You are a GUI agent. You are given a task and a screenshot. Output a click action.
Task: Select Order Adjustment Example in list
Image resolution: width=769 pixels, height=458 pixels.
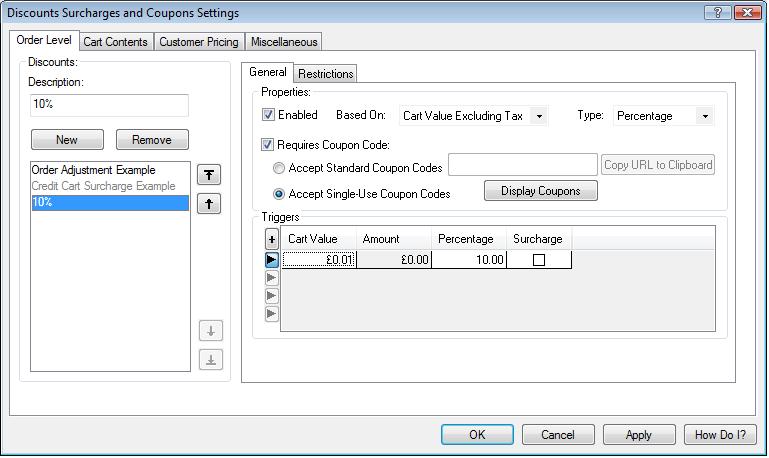tap(94, 170)
